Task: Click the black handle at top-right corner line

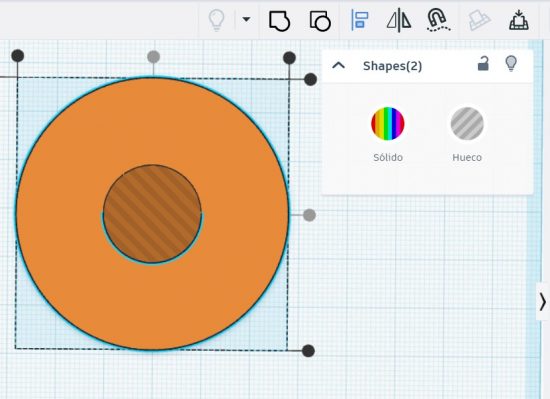Action: coord(310,80)
